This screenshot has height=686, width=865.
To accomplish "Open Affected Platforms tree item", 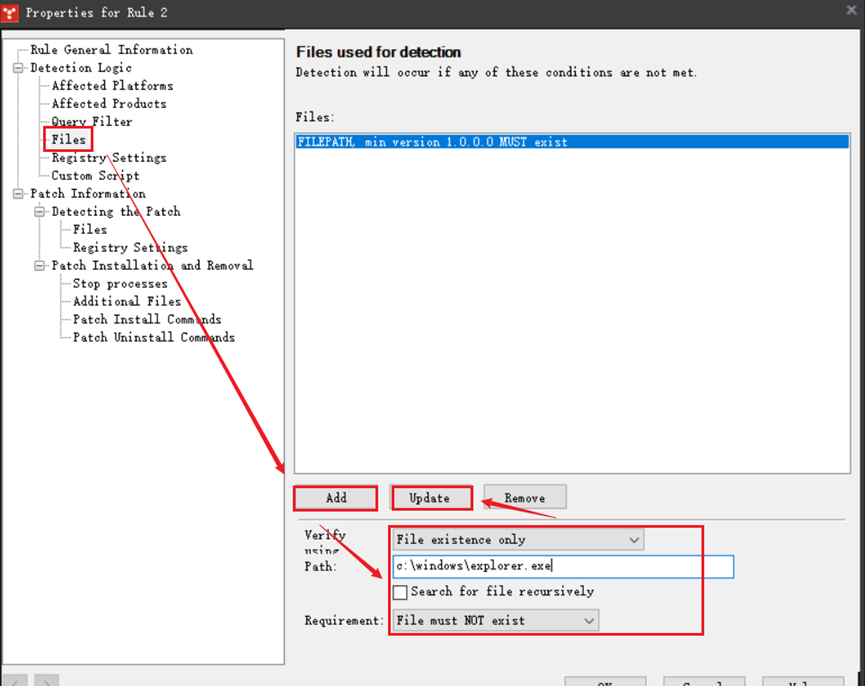I will click(x=112, y=86).
